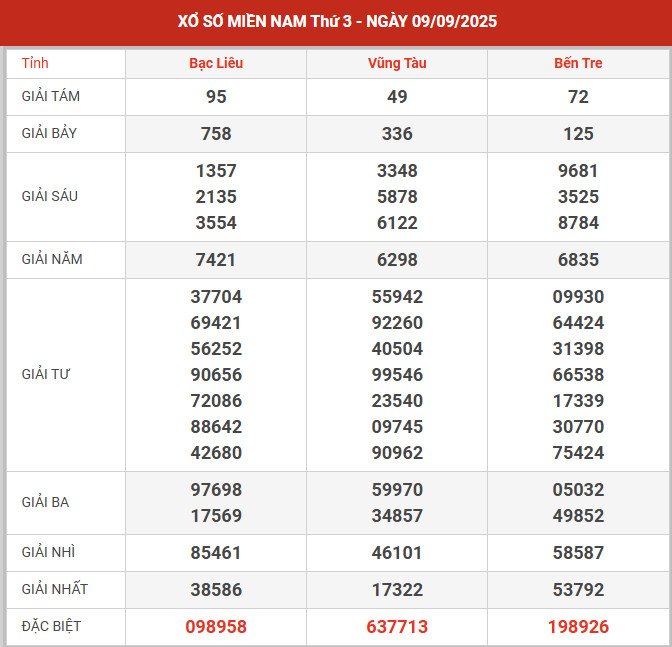Select giải tư number 56252
The height and width of the screenshot is (647, 672).
point(216,349)
